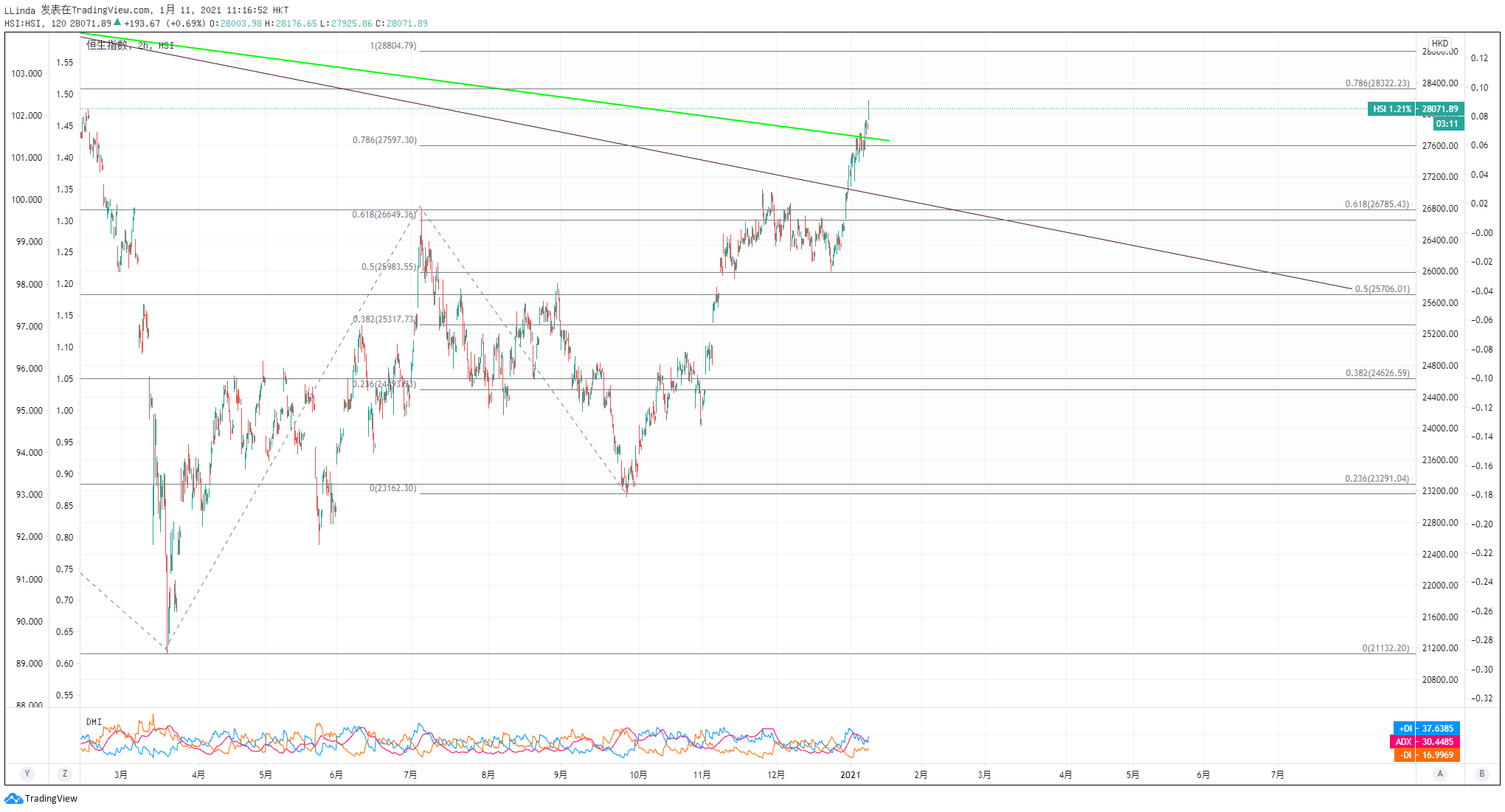Click the current price label 28071.89
Screen dimensions: 1505x812
pos(1440,109)
